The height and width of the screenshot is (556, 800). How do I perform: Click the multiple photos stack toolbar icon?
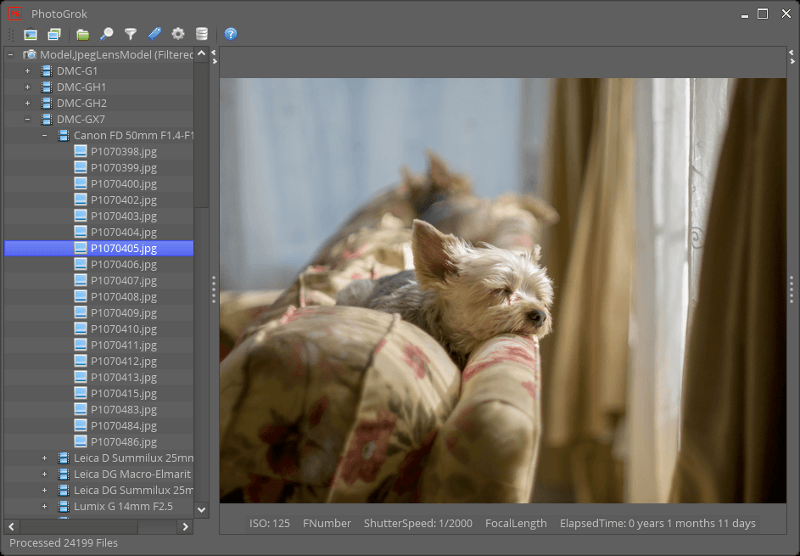[x=54, y=34]
